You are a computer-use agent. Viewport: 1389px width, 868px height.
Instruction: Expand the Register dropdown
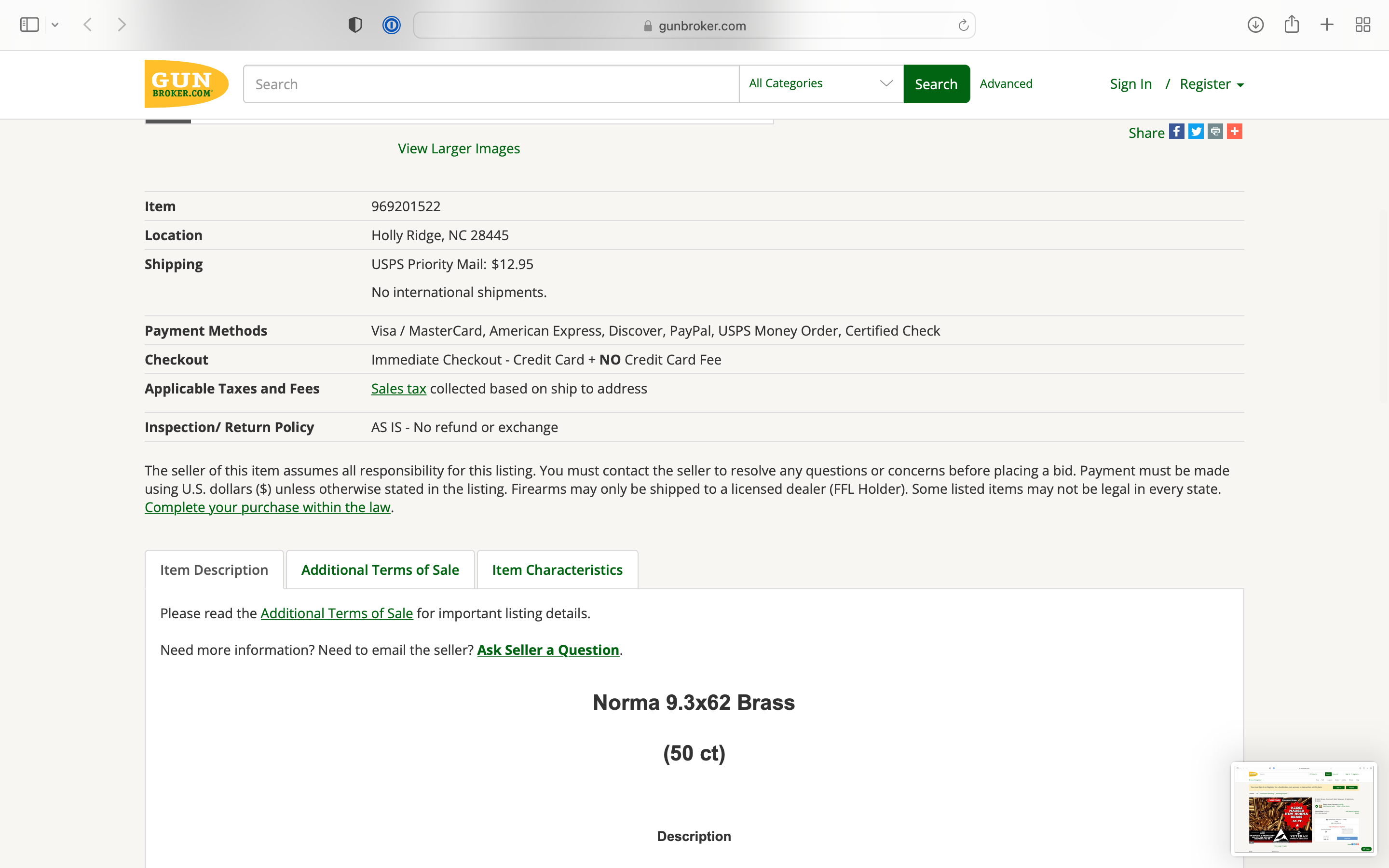coord(1212,84)
